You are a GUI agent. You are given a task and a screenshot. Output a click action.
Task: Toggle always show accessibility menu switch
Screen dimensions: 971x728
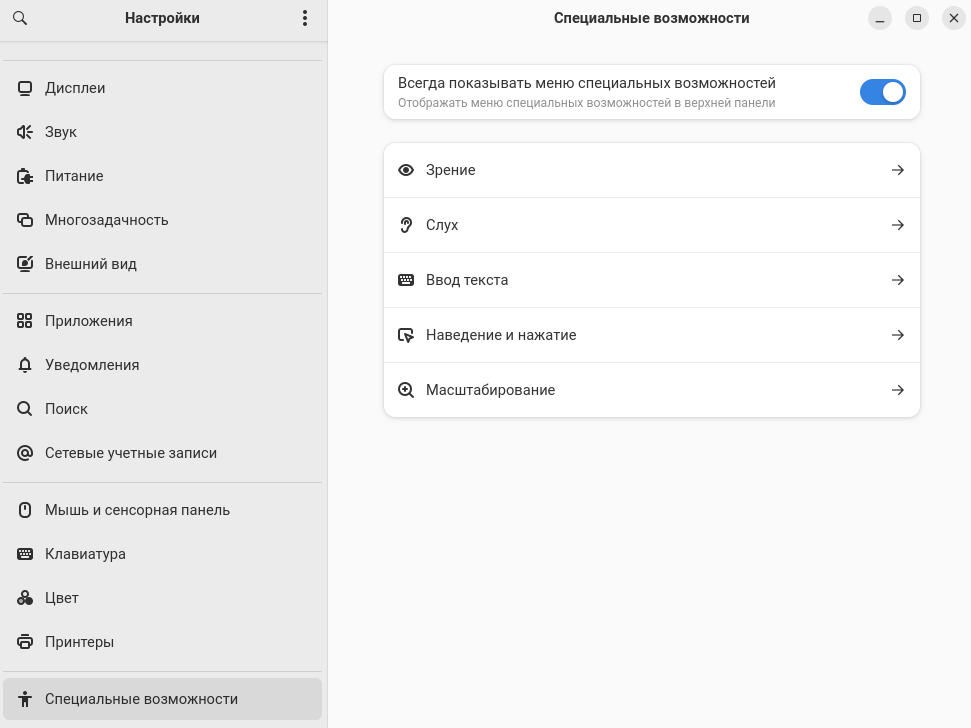click(882, 92)
